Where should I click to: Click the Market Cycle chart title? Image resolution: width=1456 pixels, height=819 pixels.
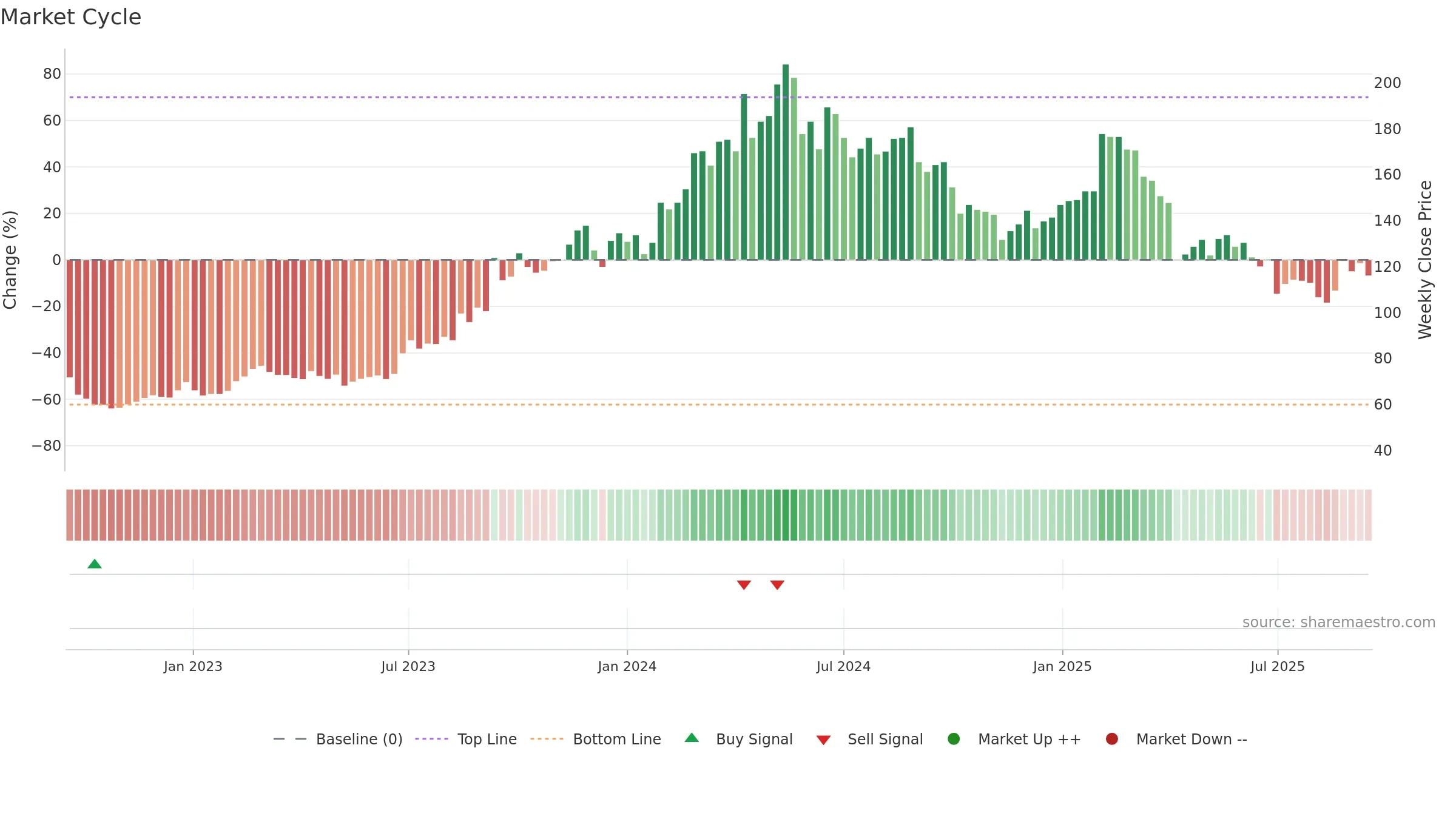pos(71,17)
